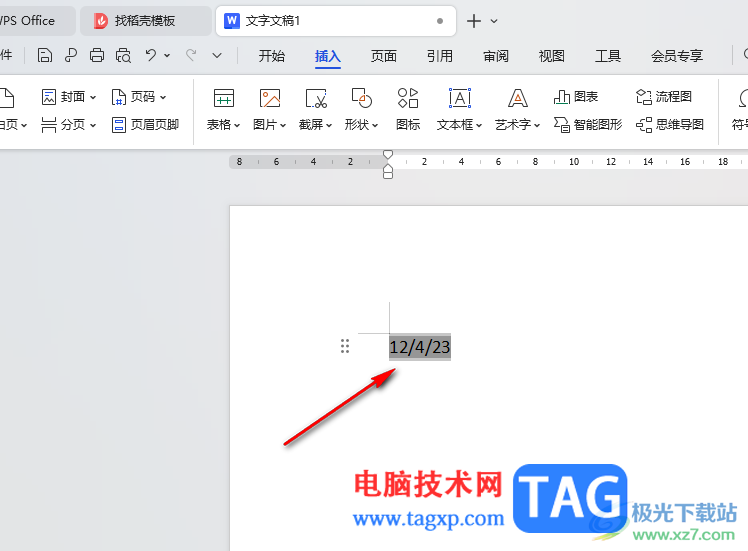Click the WPS Office home tab
The width and height of the screenshot is (748, 551).
click(36, 21)
